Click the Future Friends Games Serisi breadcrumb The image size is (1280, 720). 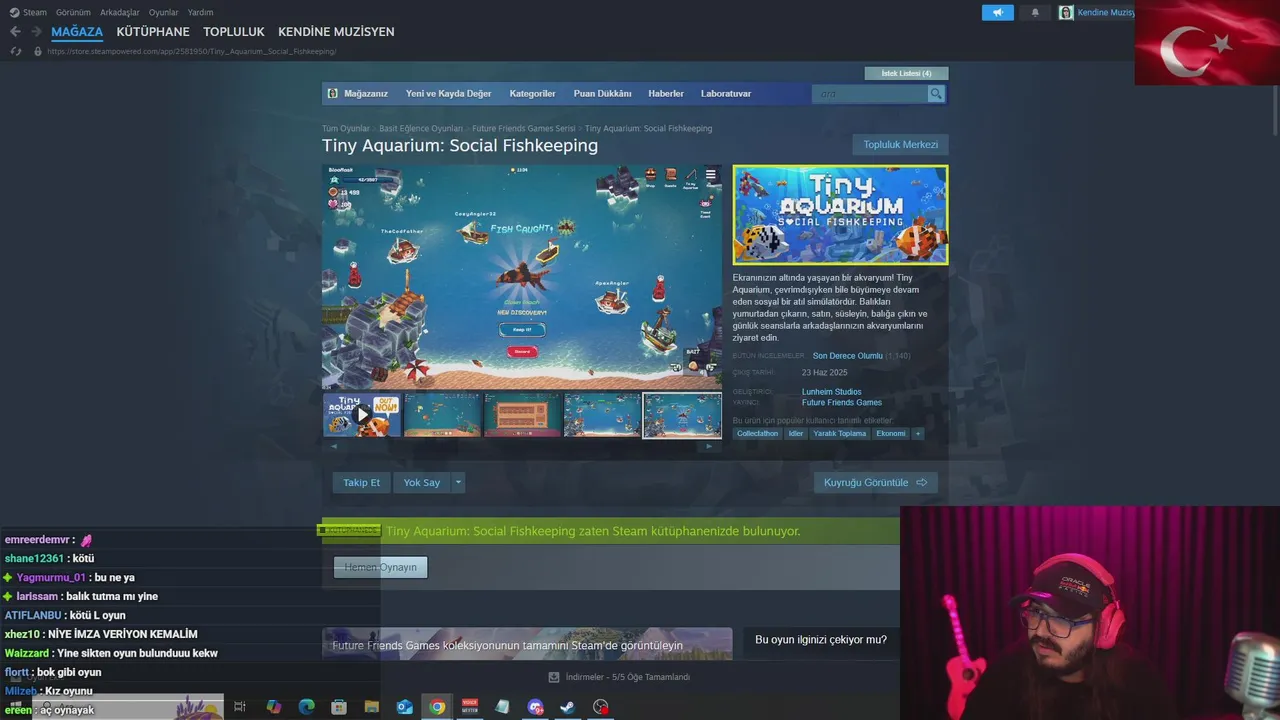tap(524, 129)
